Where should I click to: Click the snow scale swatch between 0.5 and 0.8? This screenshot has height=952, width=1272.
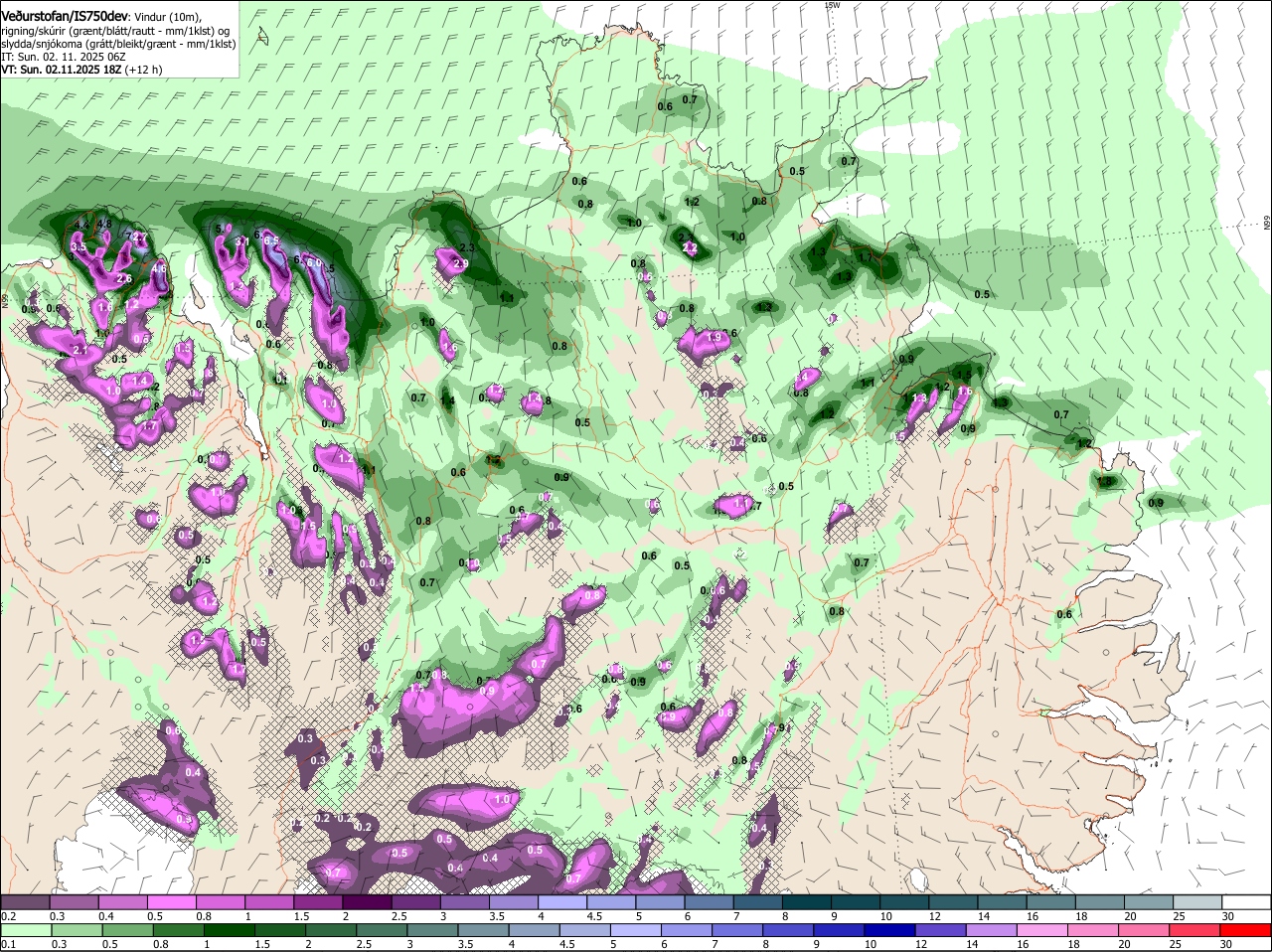point(172,902)
